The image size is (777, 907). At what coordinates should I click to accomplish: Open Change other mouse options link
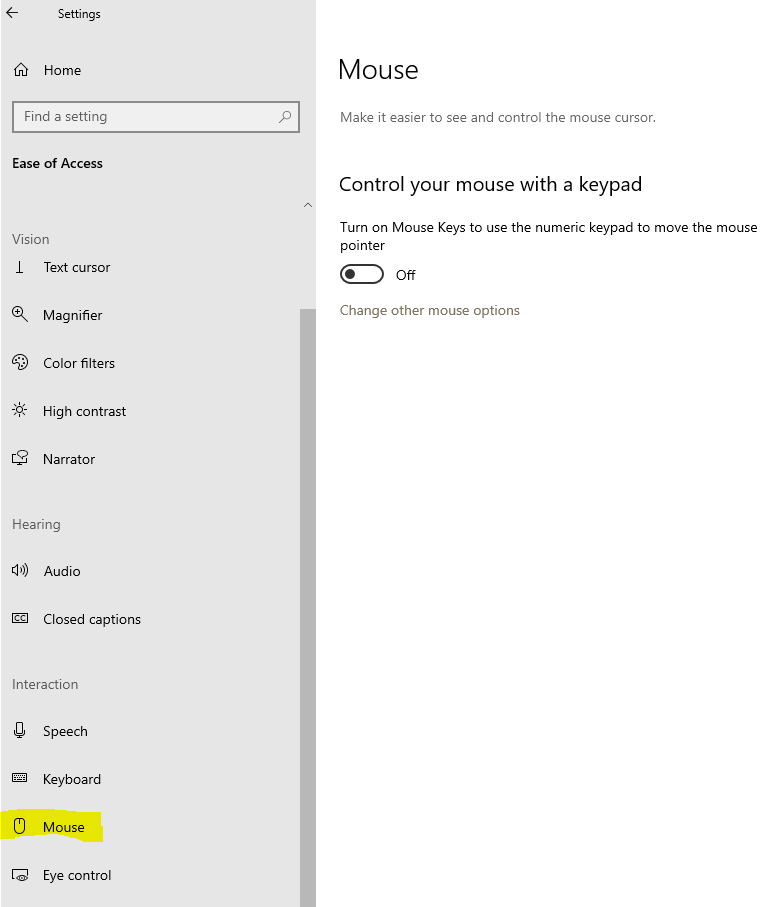(430, 310)
